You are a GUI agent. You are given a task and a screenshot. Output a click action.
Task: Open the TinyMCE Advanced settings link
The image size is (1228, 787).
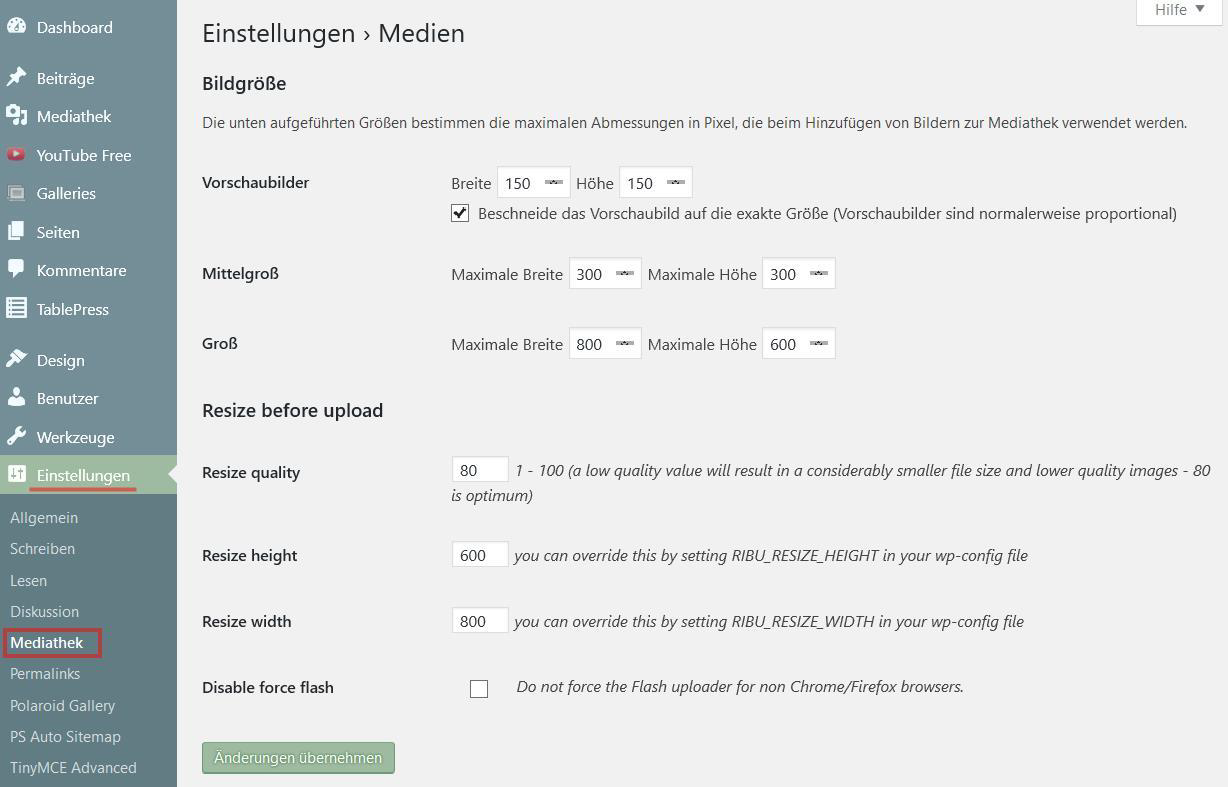pyautogui.click(x=73, y=768)
